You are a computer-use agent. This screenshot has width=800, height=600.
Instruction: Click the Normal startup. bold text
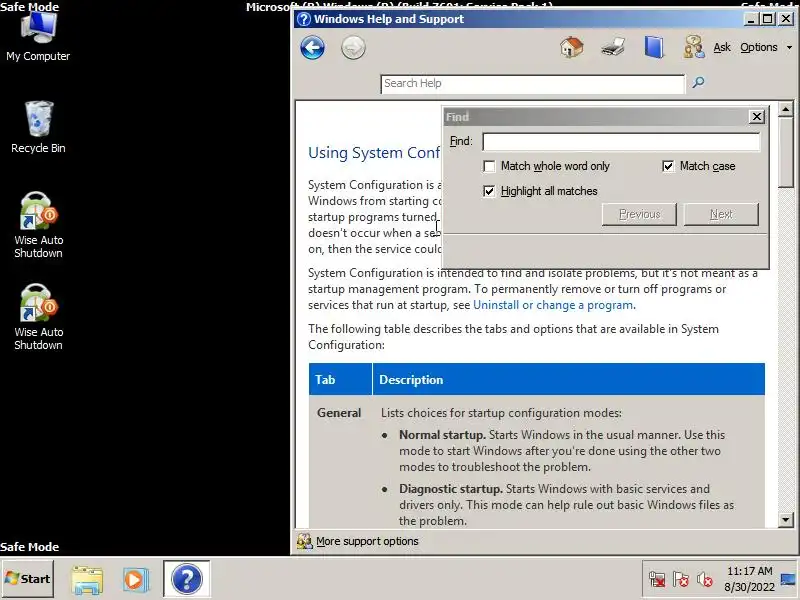pyautogui.click(x=442, y=435)
